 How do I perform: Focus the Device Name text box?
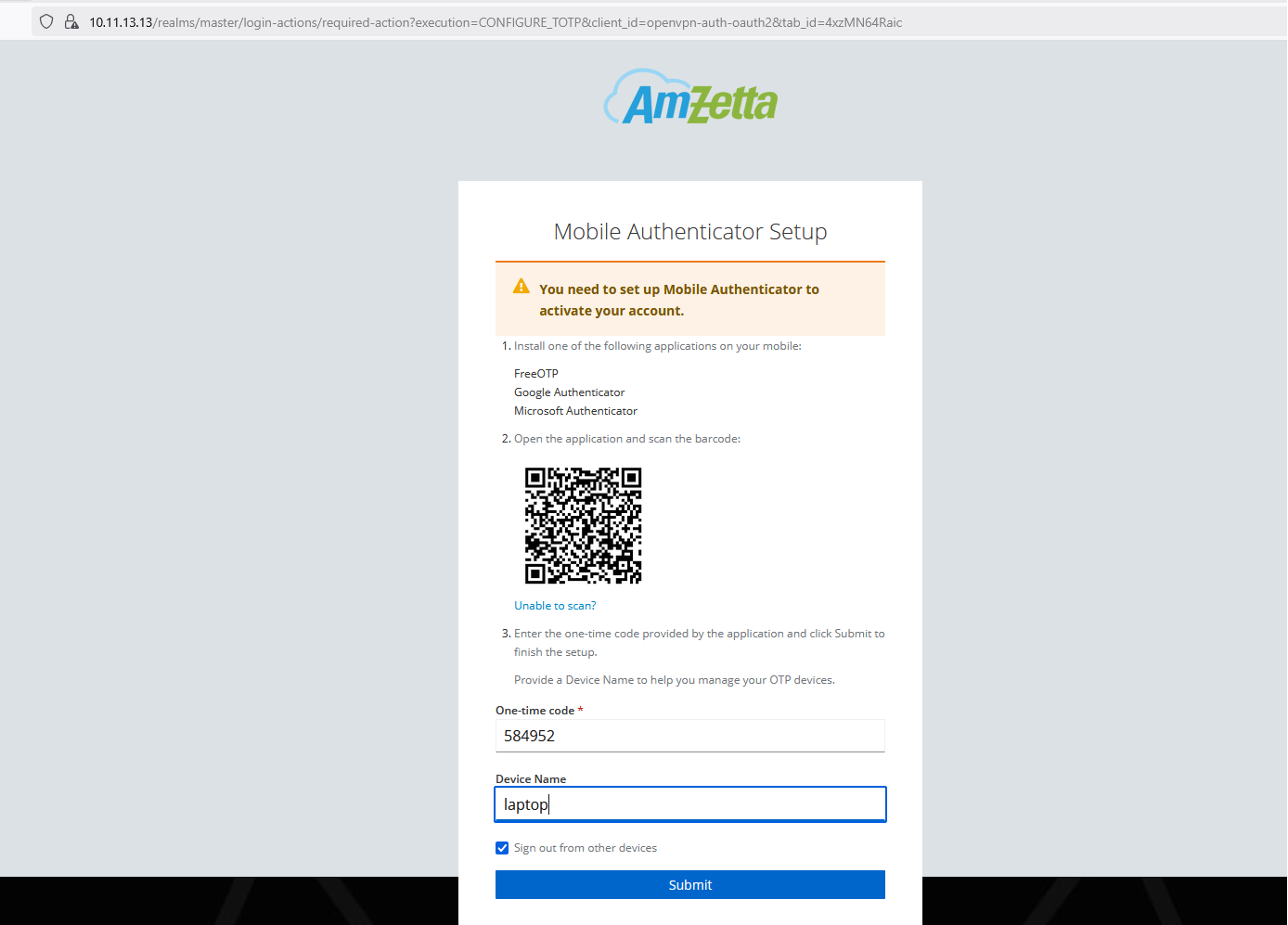(x=690, y=803)
